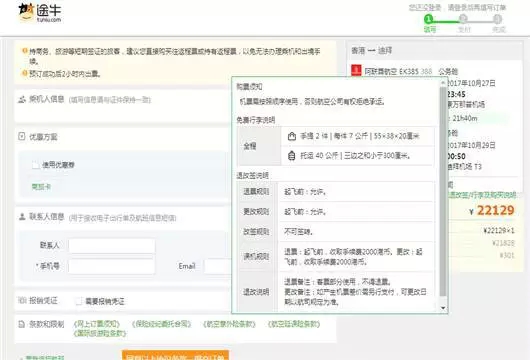Click the green link under 使用优惠券
This screenshot has height=360, width=530.
(x=41, y=187)
